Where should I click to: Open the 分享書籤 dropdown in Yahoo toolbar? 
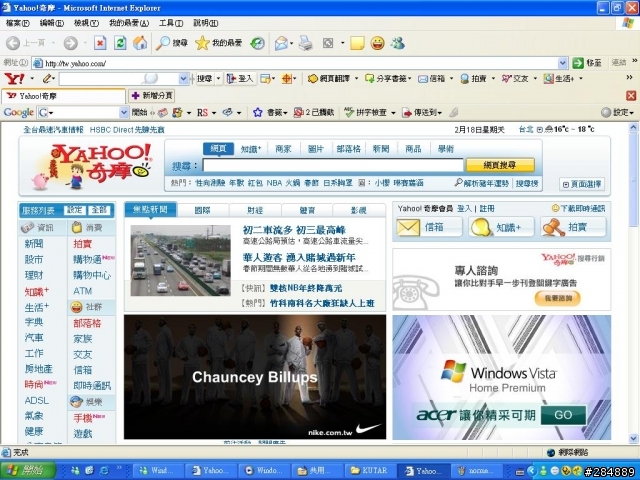coord(409,78)
